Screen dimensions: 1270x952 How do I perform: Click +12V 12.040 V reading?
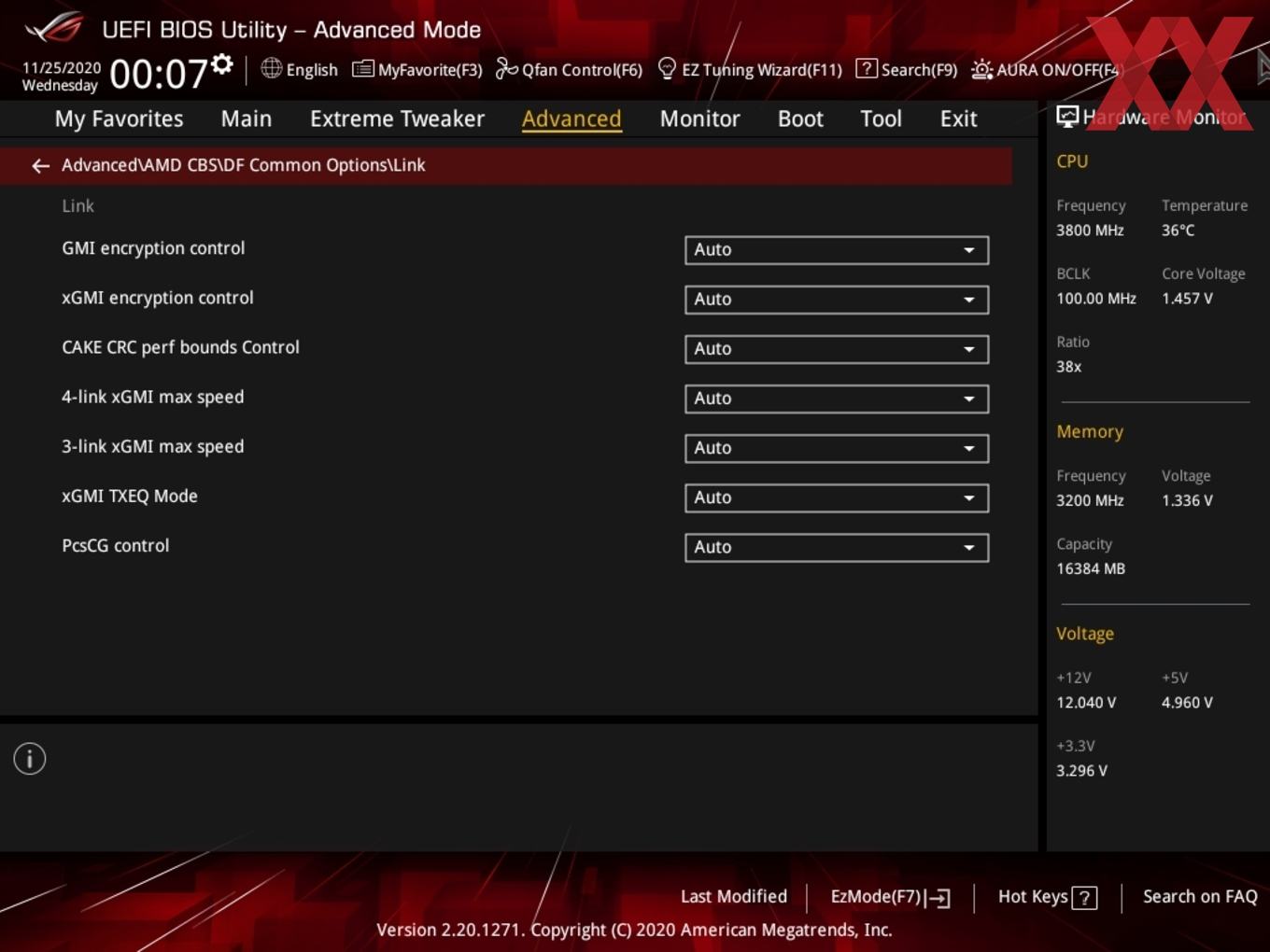coord(1086,703)
